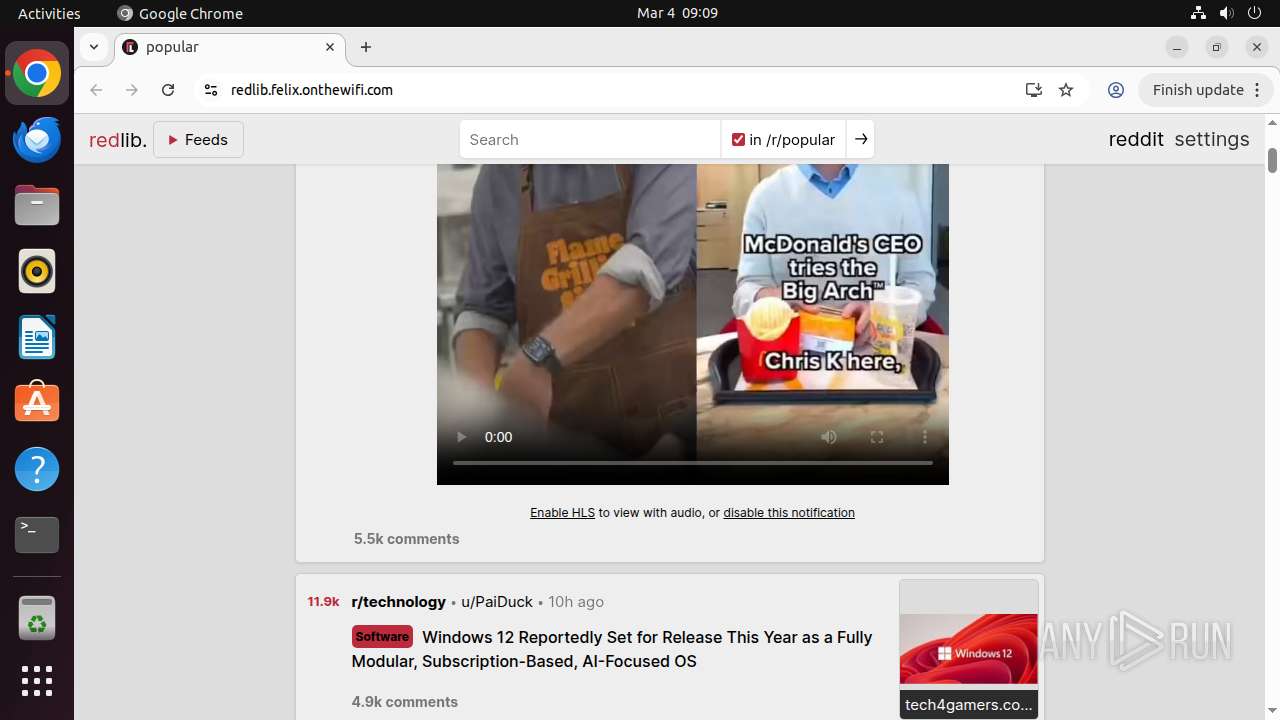The width and height of the screenshot is (1280, 720).
Task: Click the page vertical scrollbar thumb
Action: pos(1272,160)
